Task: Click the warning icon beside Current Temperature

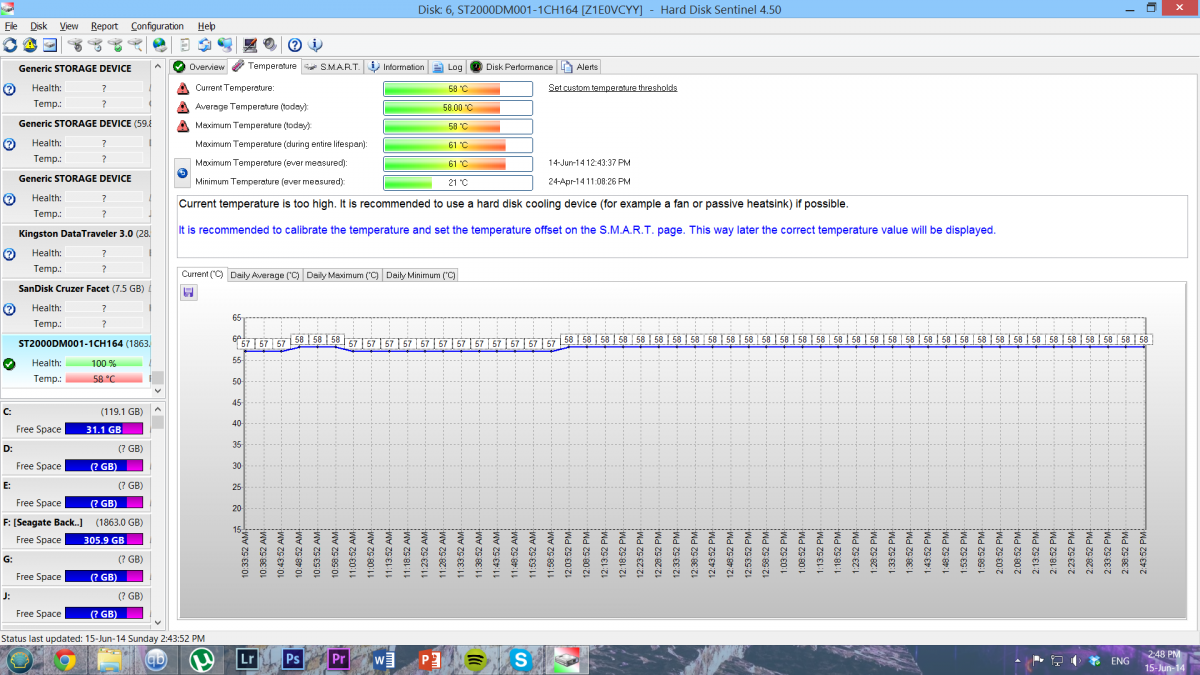Action: click(x=183, y=88)
